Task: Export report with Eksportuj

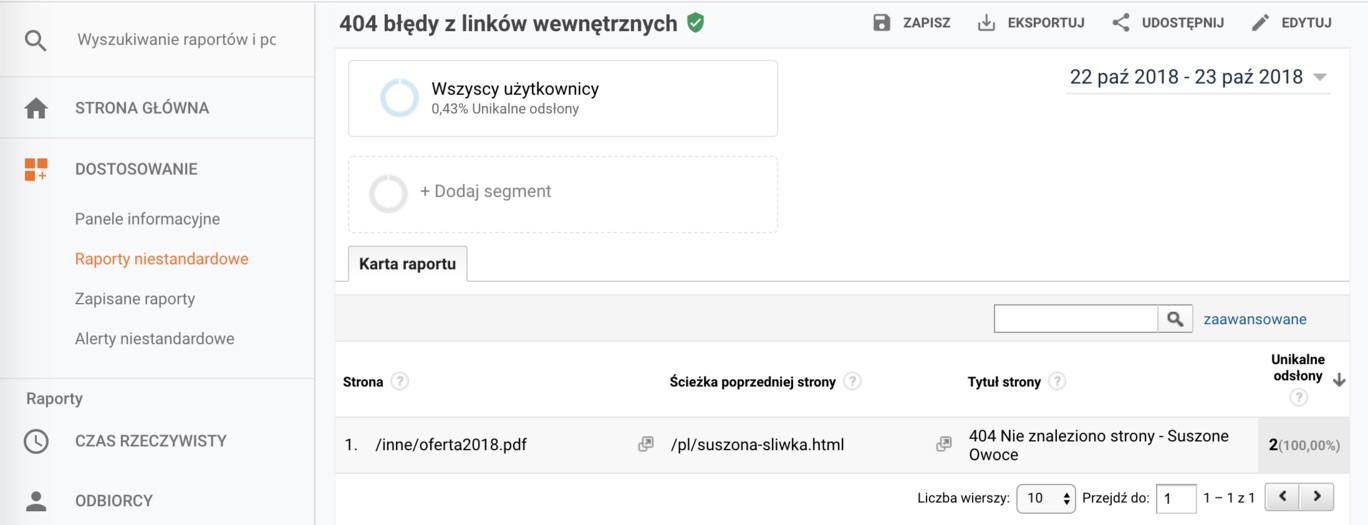Action: 1031,22
